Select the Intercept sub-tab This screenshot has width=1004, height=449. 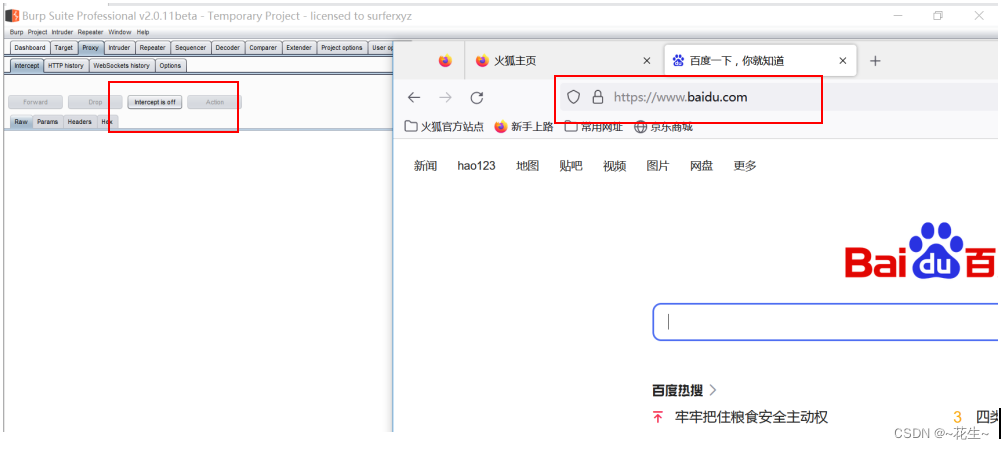coord(27,65)
